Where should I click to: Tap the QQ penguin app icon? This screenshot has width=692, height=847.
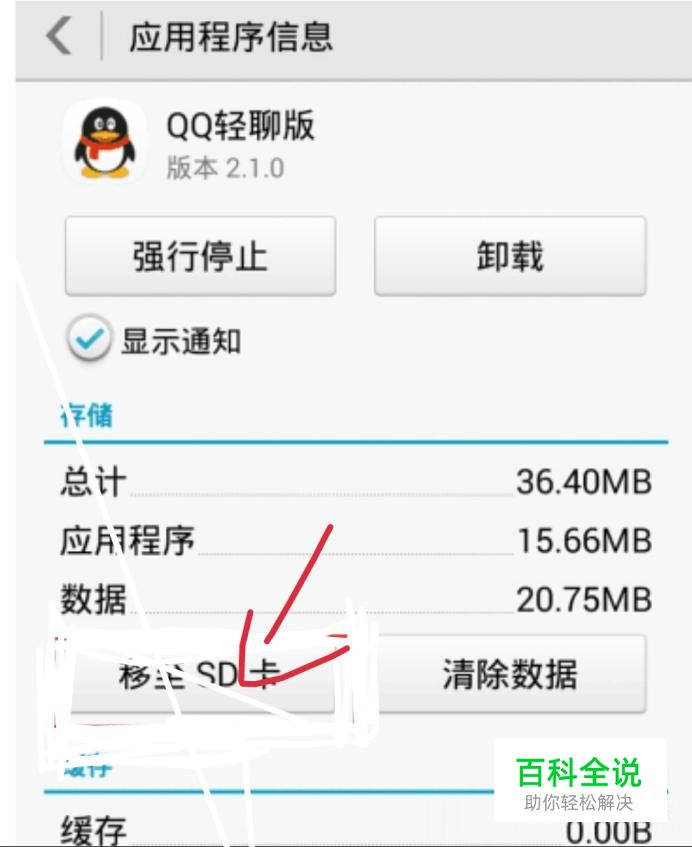click(x=105, y=142)
